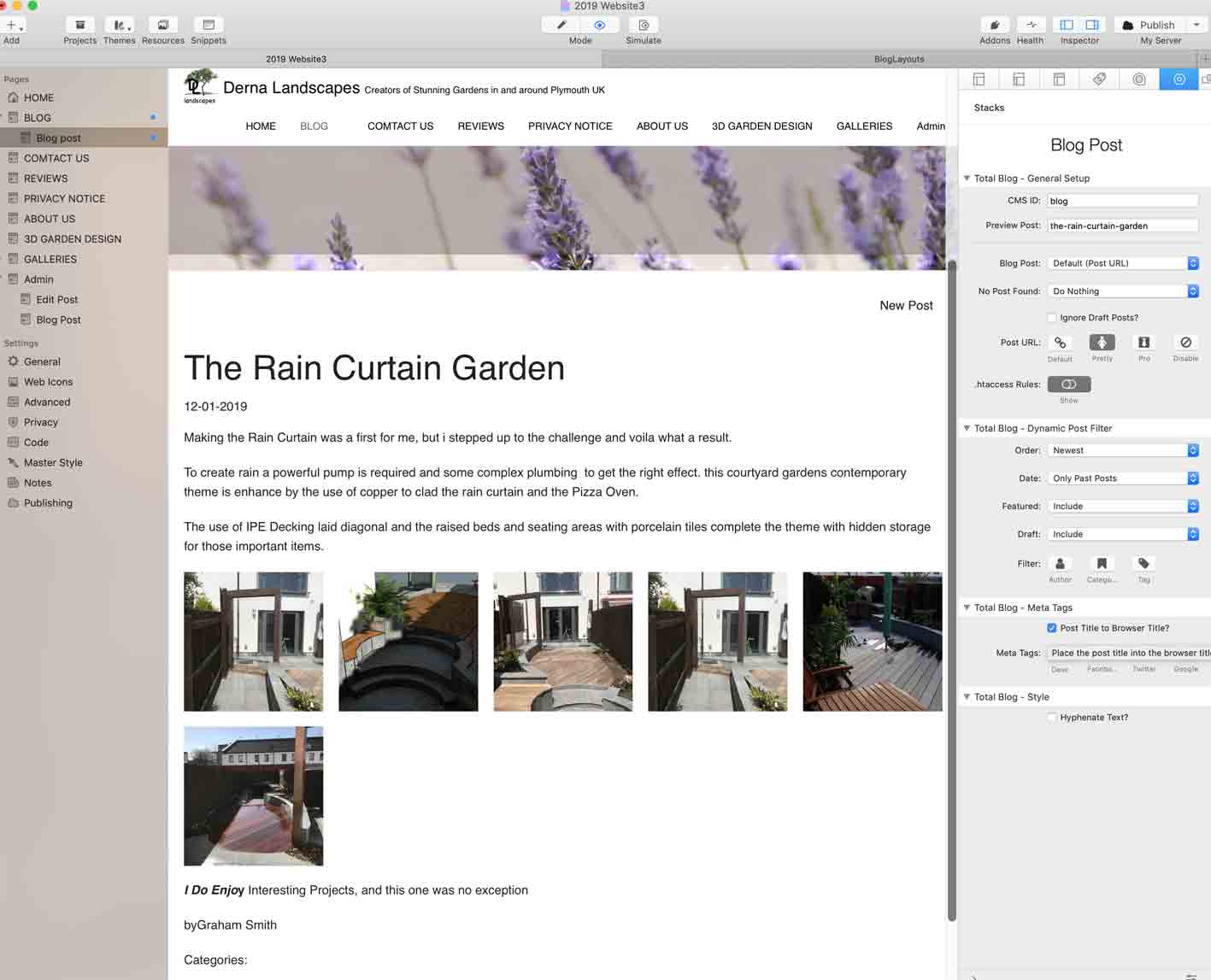Click the New Post link
Screen dimensions: 1211x980
click(906, 305)
